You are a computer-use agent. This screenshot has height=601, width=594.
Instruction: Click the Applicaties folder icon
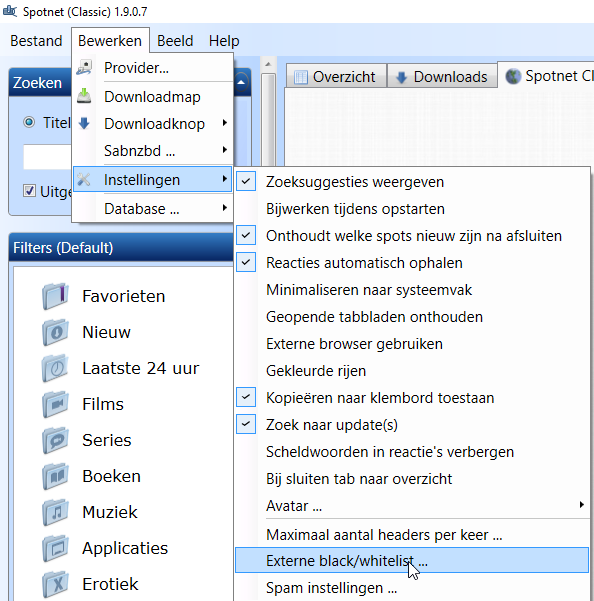tap(56, 548)
